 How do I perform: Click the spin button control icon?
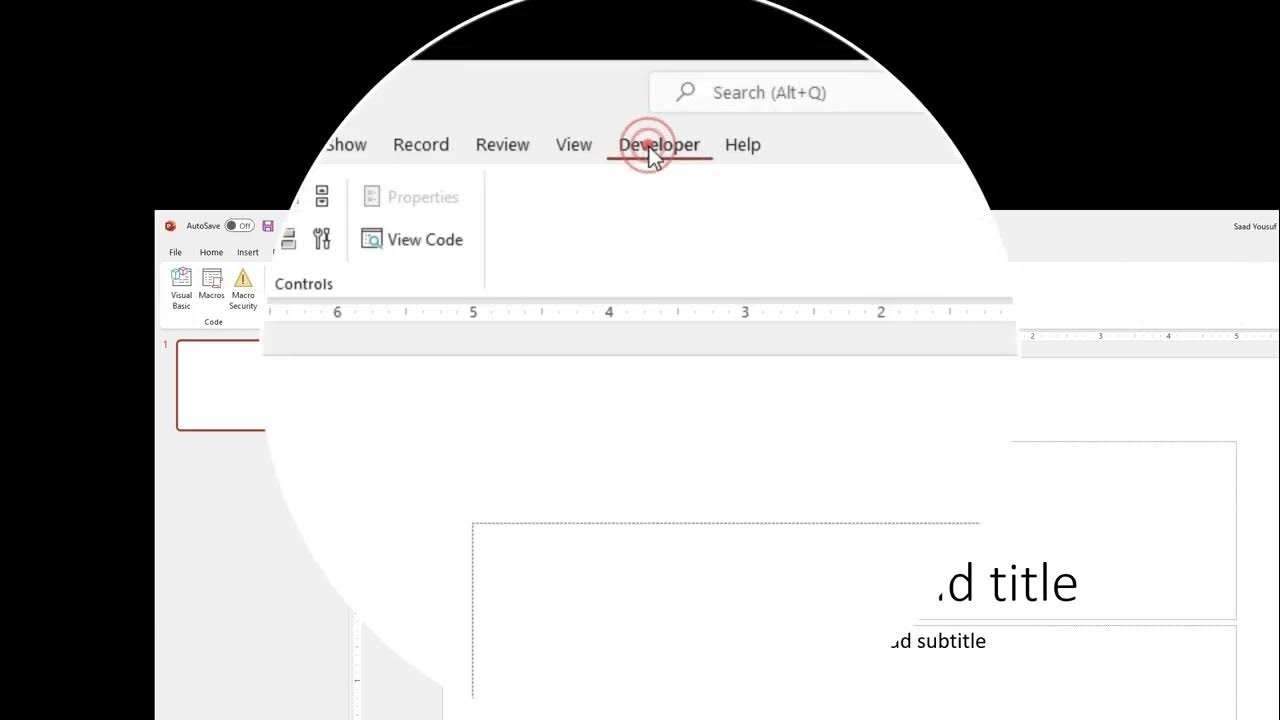(x=322, y=197)
